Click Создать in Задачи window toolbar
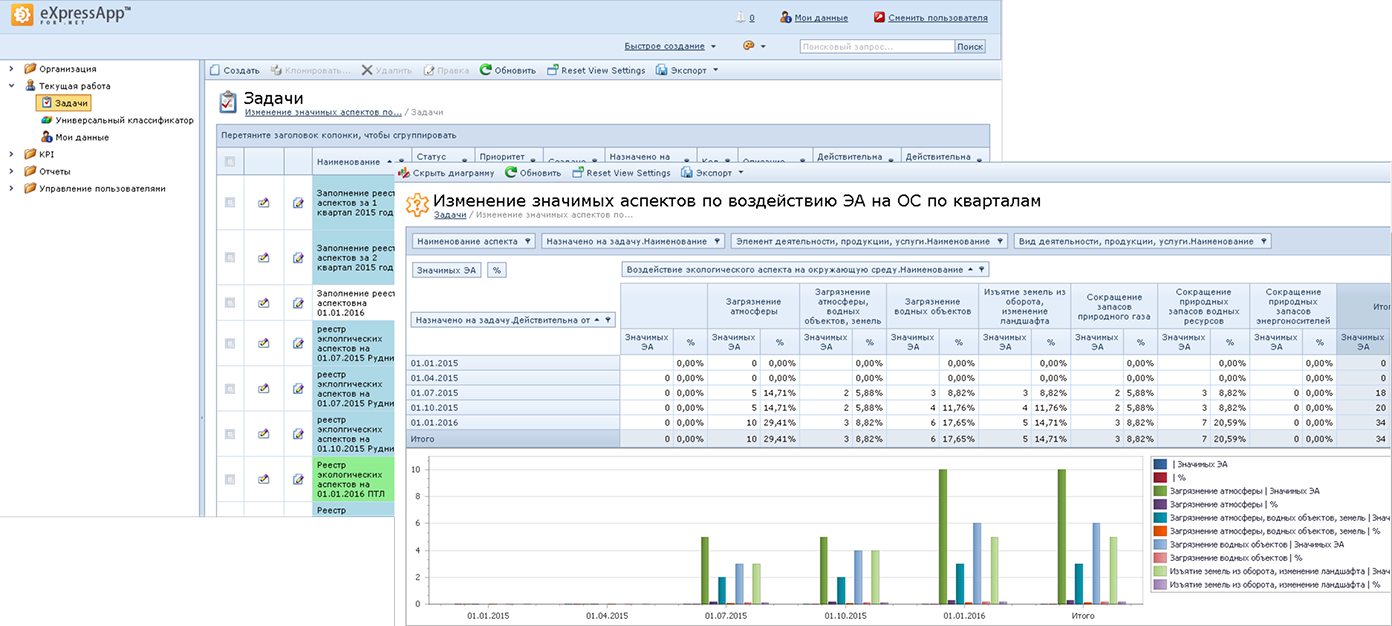 coord(234,70)
